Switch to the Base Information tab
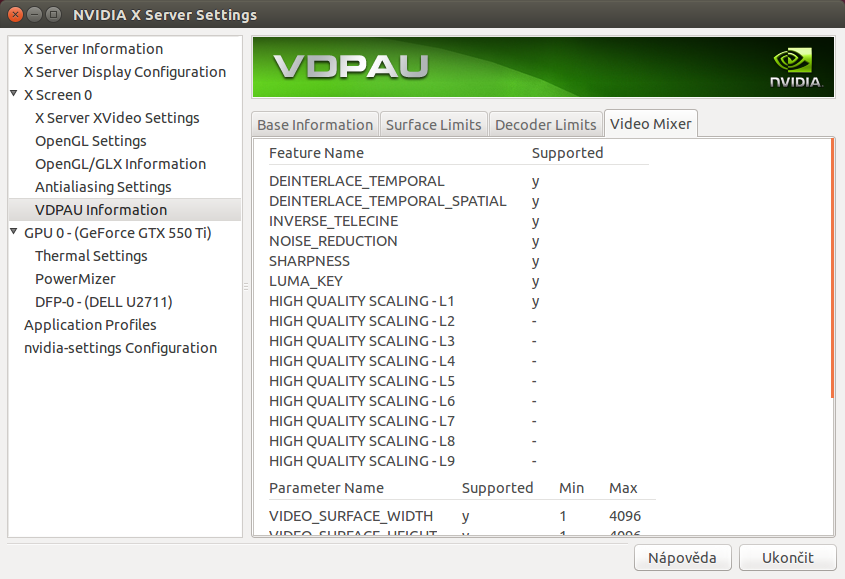Viewport: 845px width, 579px height. click(x=315, y=125)
